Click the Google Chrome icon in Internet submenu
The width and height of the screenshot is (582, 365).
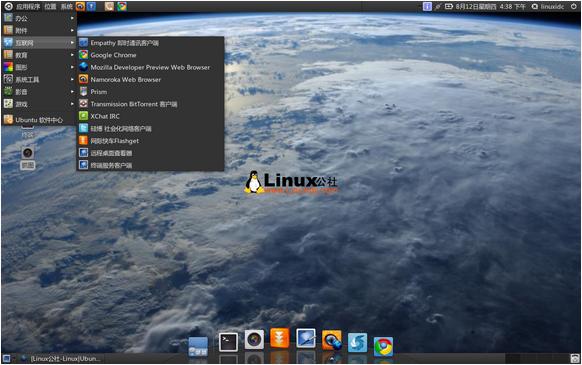[84, 55]
